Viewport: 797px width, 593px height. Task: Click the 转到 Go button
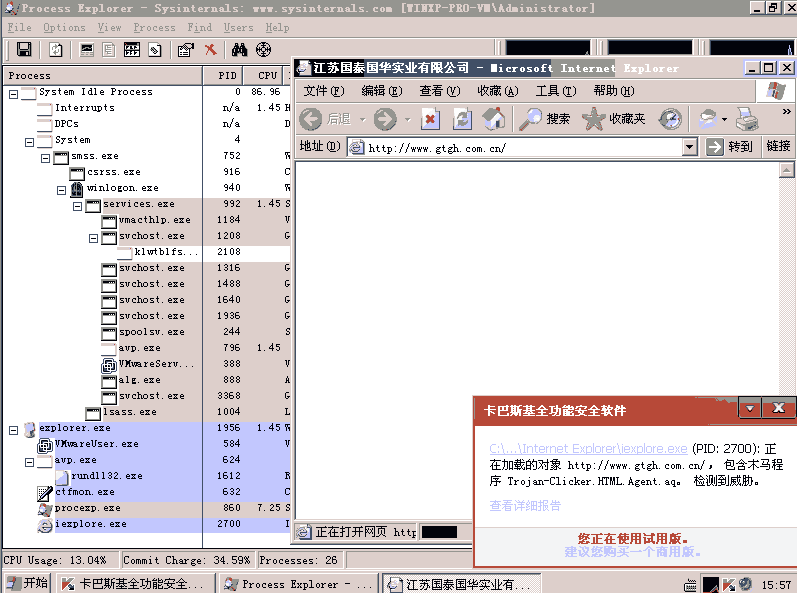pos(729,147)
